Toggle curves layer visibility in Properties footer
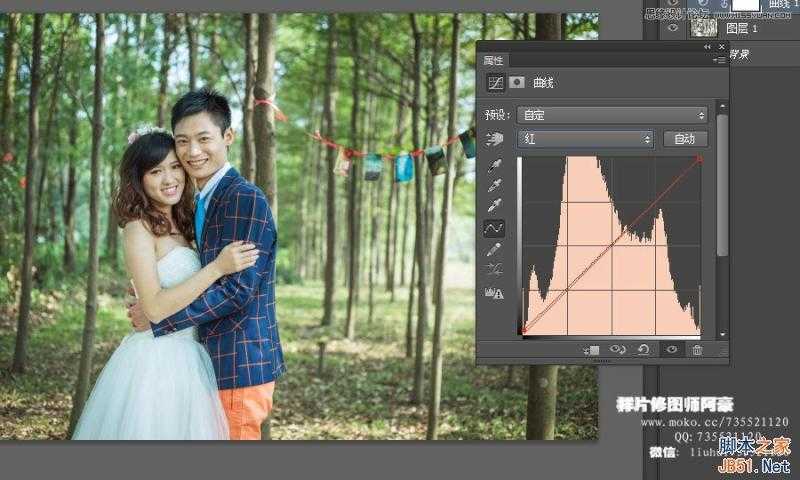 point(671,349)
